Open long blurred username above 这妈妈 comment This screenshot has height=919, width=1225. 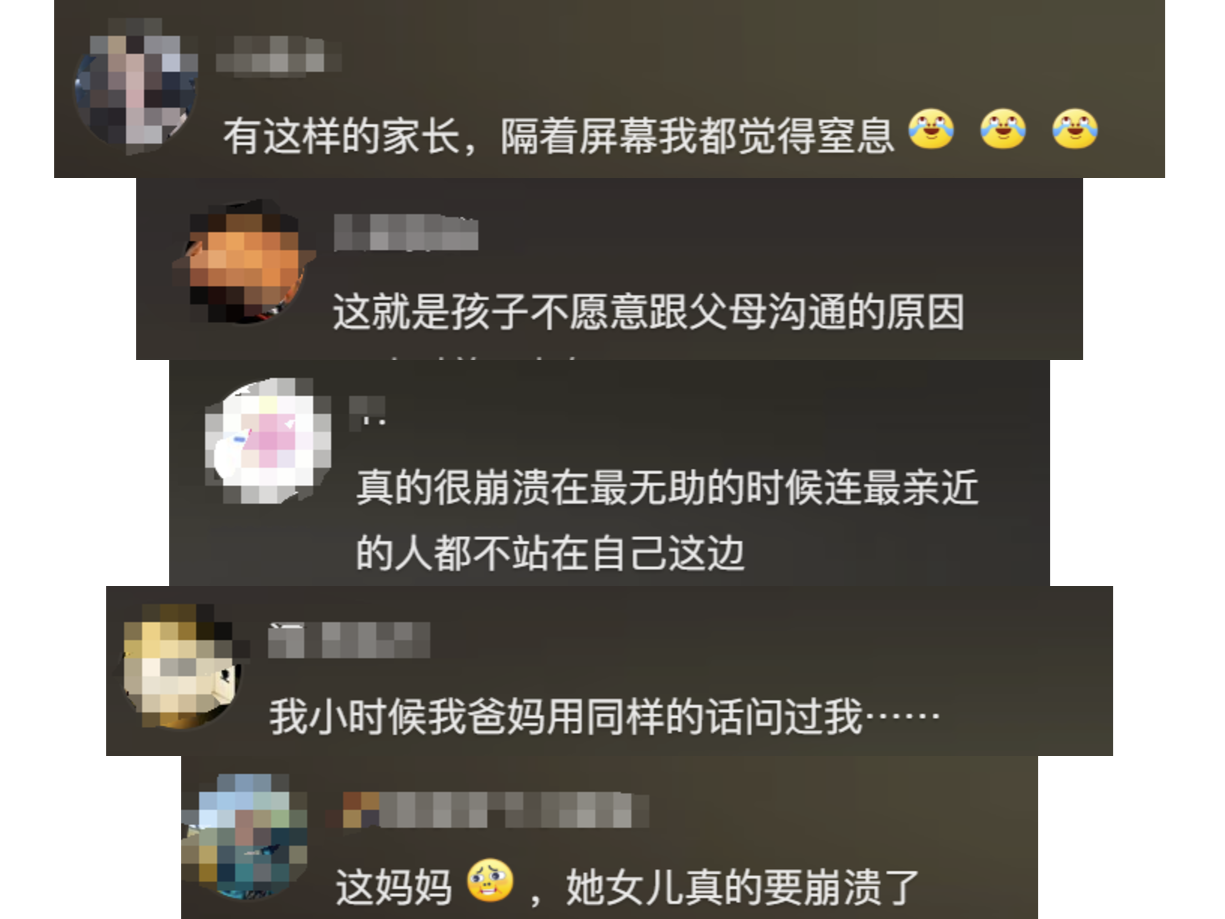tap(496, 810)
